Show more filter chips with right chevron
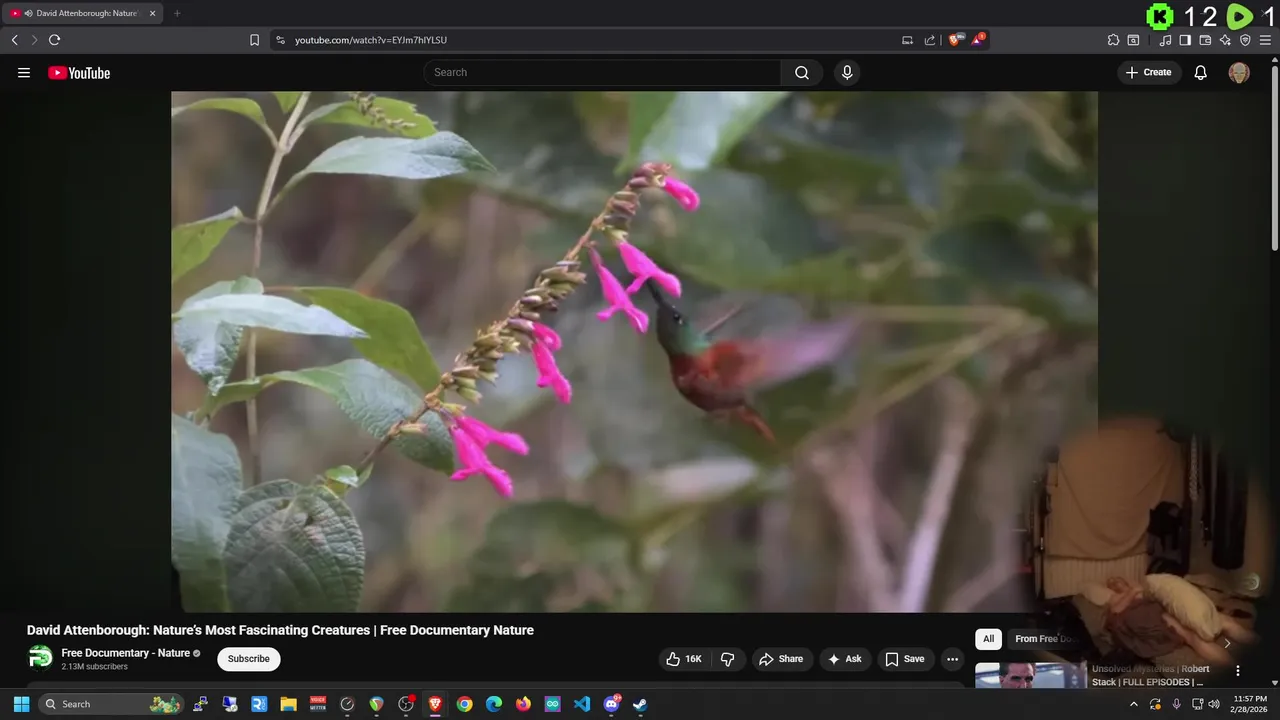Viewport: 1280px width, 720px height. click(1227, 643)
